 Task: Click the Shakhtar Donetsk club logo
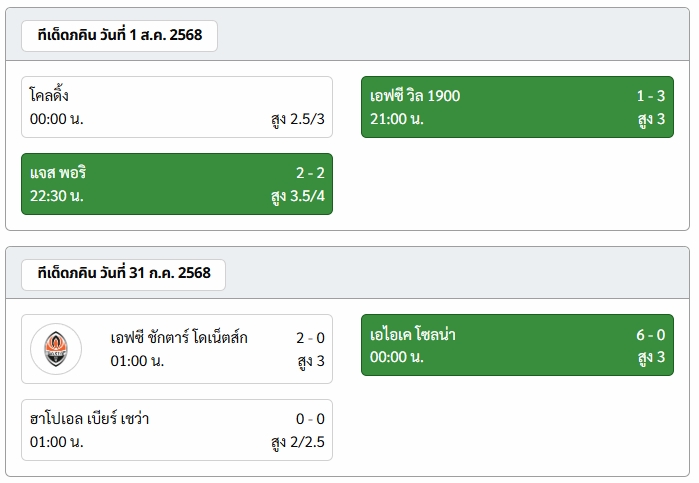tap(56, 349)
